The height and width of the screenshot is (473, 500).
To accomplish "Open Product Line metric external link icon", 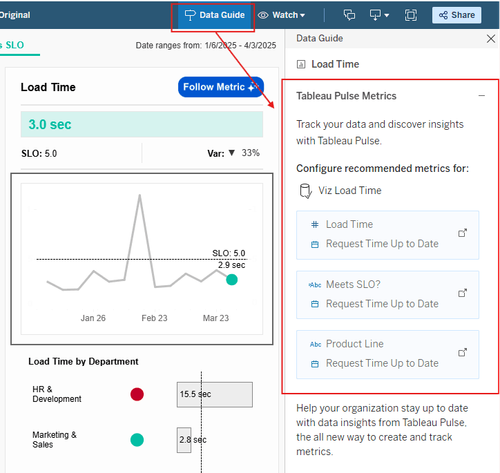I will click(462, 352).
